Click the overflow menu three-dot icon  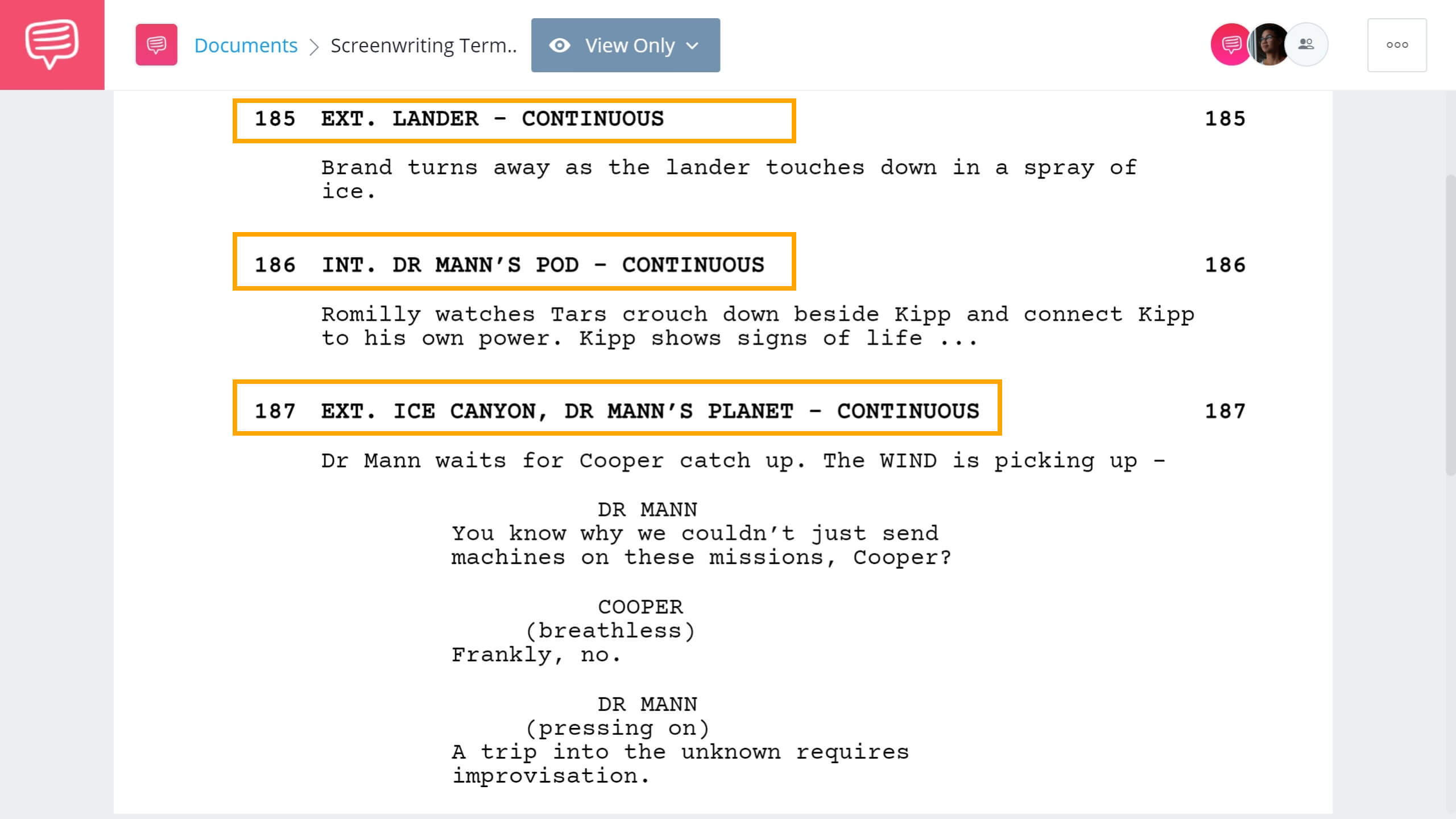(x=1397, y=45)
